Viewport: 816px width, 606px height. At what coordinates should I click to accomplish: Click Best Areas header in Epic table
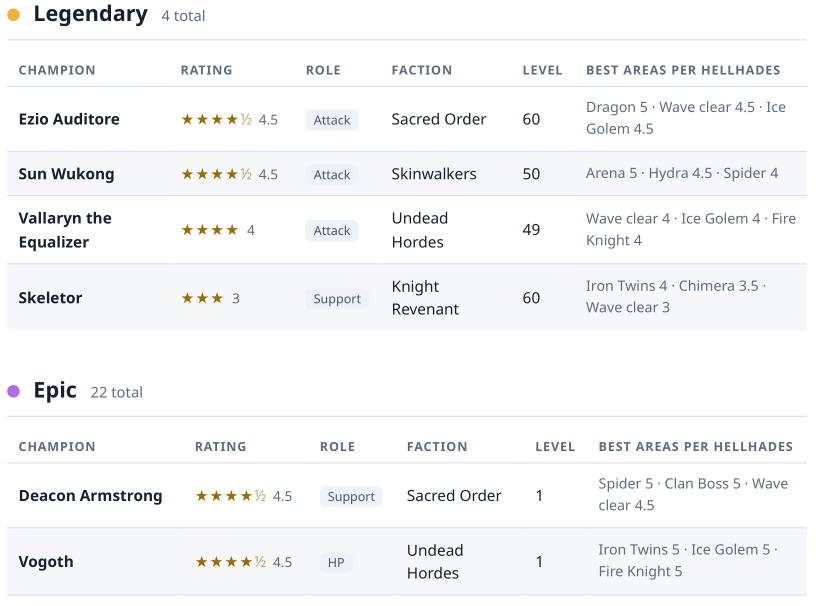[x=696, y=447]
